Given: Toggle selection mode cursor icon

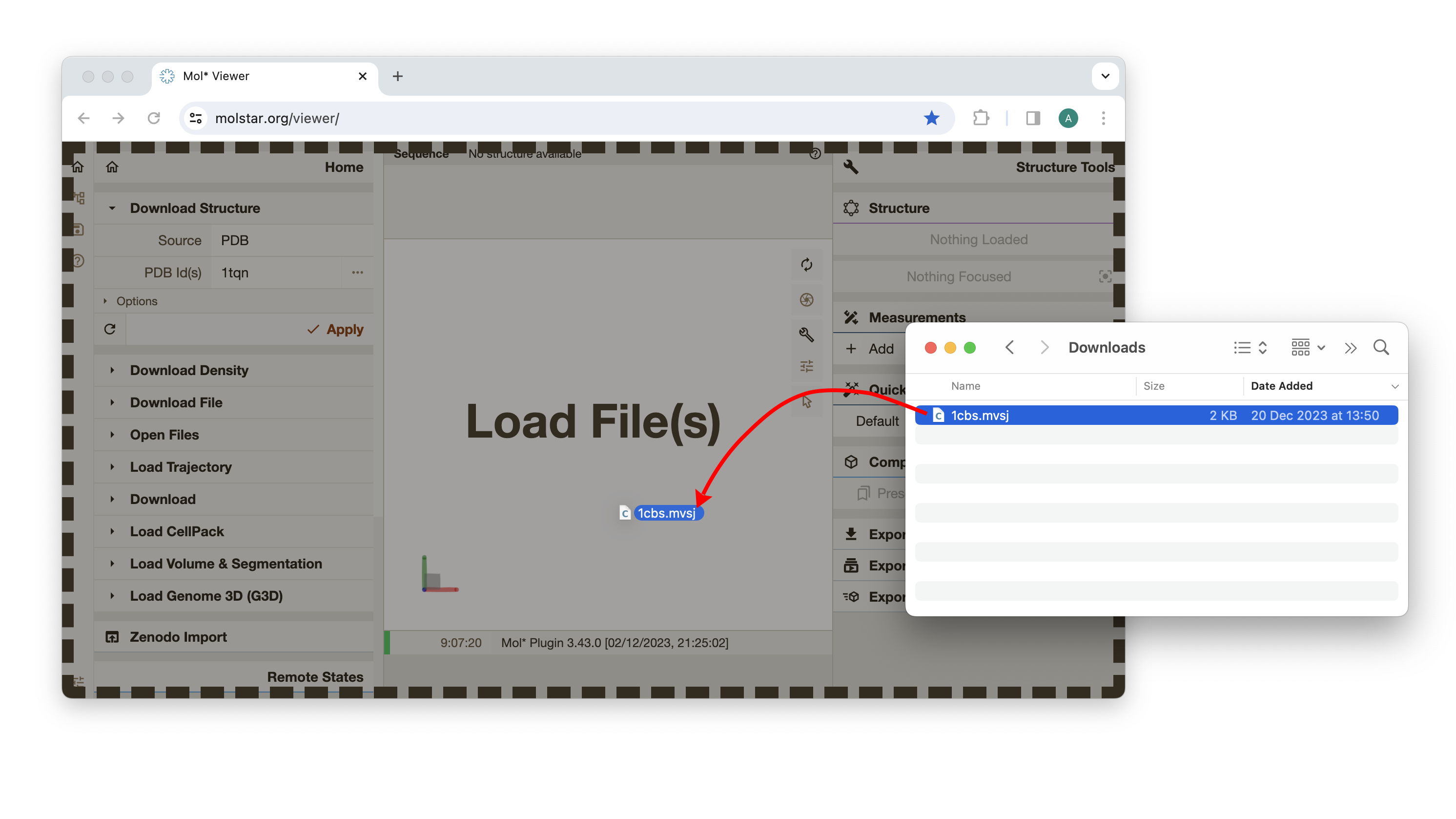Looking at the screenshot, I should coord(806,401).
